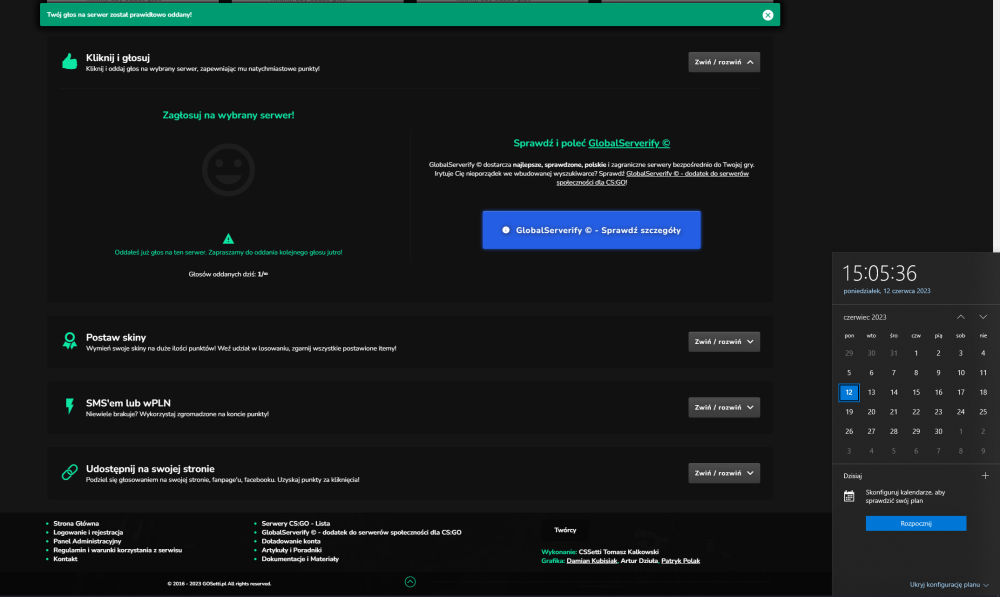Open the Regulamin i warunki korzystania link
This screenshot has height=597, width=1000.
(x=117, y=550)
